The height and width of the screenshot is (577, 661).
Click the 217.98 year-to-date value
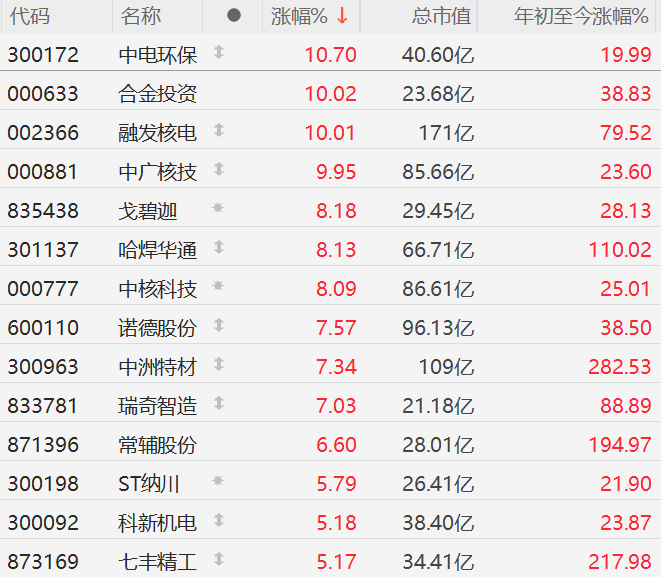click(620, 562)
